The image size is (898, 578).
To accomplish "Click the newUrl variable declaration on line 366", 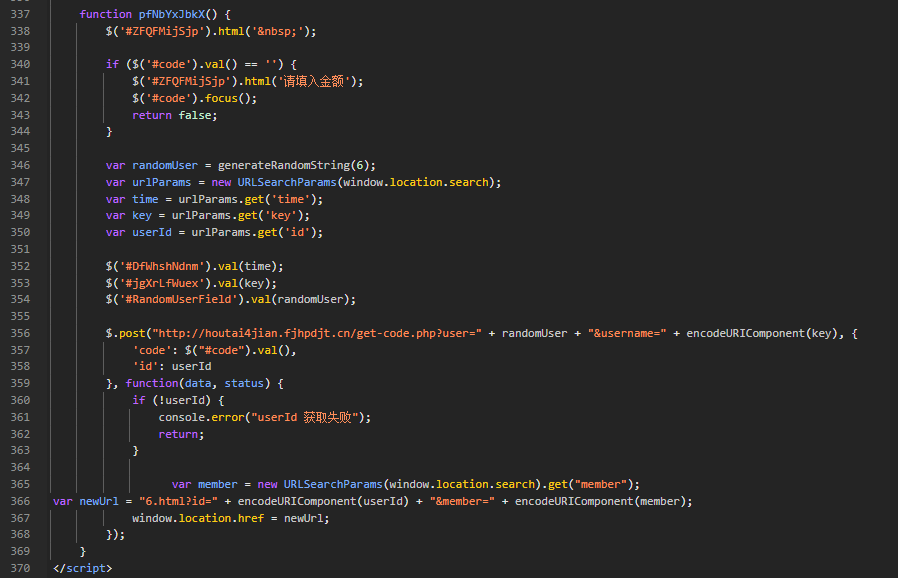I will pyautogui.click(x=99, y=501).
